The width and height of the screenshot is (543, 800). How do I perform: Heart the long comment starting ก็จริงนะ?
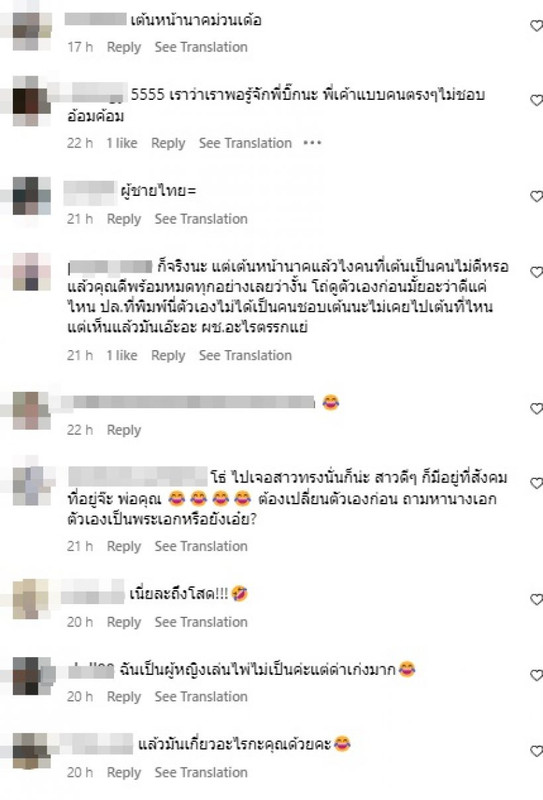[x=537, y=272]
